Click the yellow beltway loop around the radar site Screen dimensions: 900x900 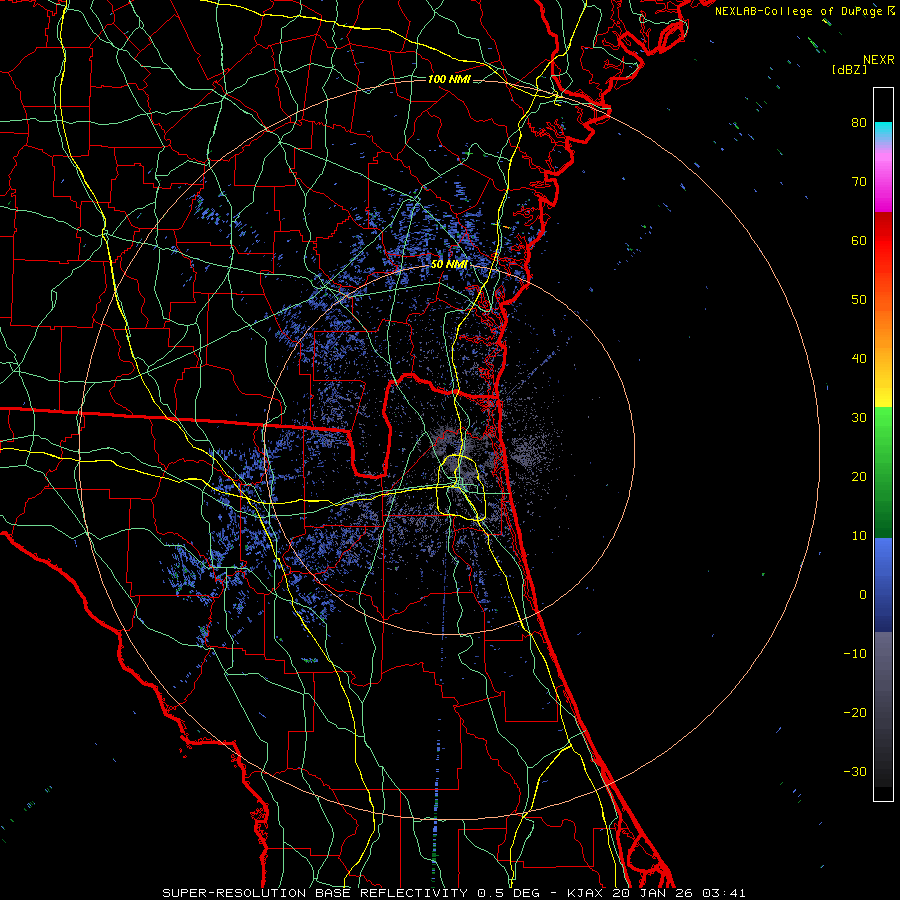(462, 487)
